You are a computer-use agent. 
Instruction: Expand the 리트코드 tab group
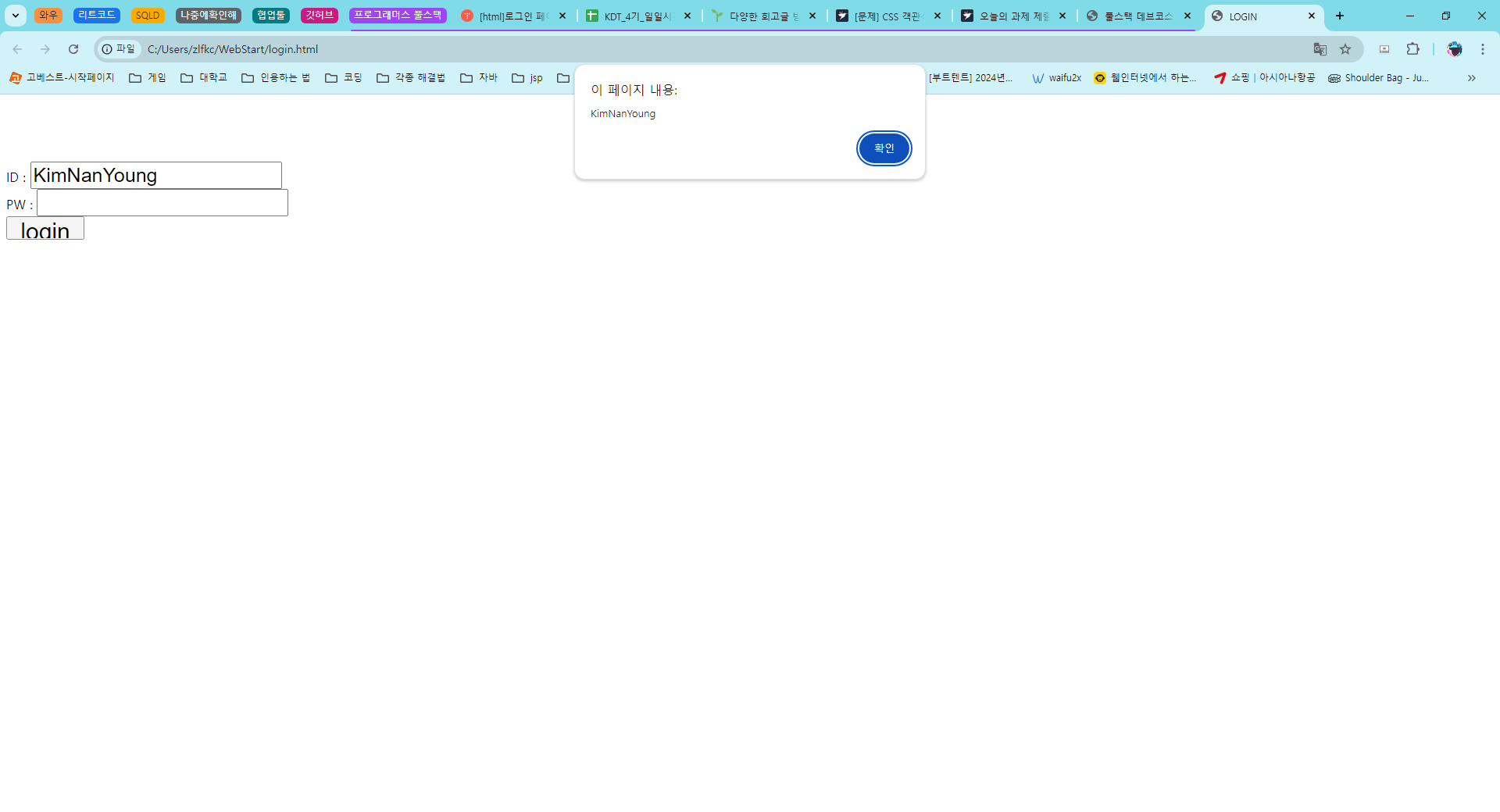click(x=97, y=16)
